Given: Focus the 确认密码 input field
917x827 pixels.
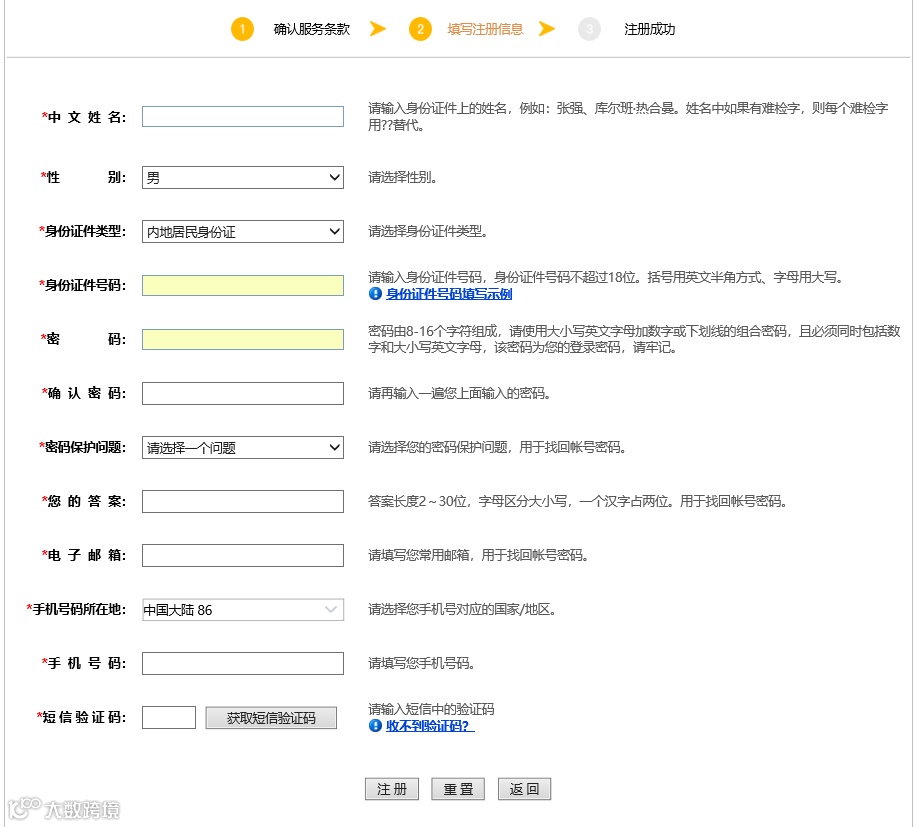Looking at the screenshot, I should click(x=243, y=393).
